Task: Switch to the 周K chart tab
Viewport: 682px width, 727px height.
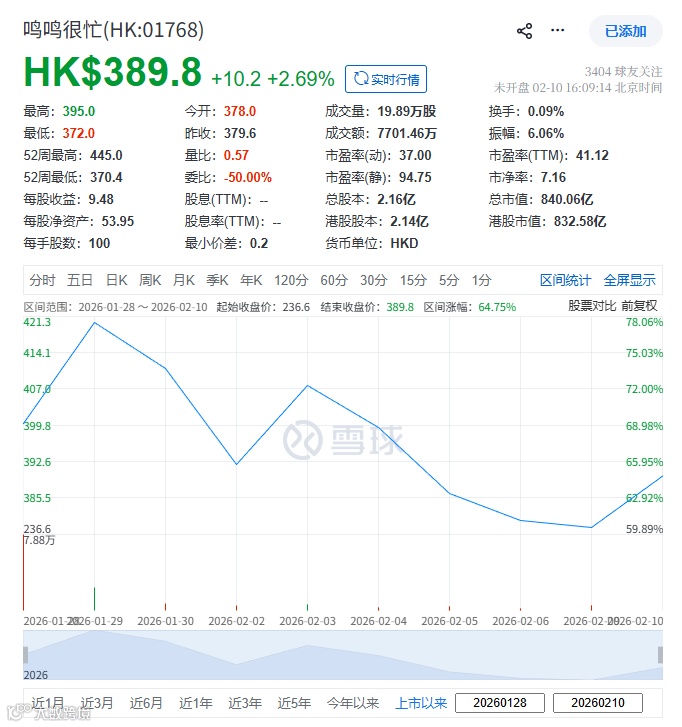Action: pyautogui.click(x=150, y=280)
